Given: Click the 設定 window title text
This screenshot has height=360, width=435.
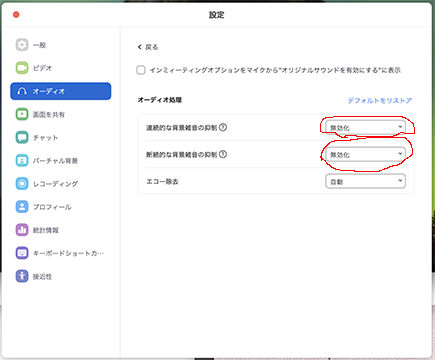Looking at the screenshot, I should pyautogui.click(x=217, y=15).
